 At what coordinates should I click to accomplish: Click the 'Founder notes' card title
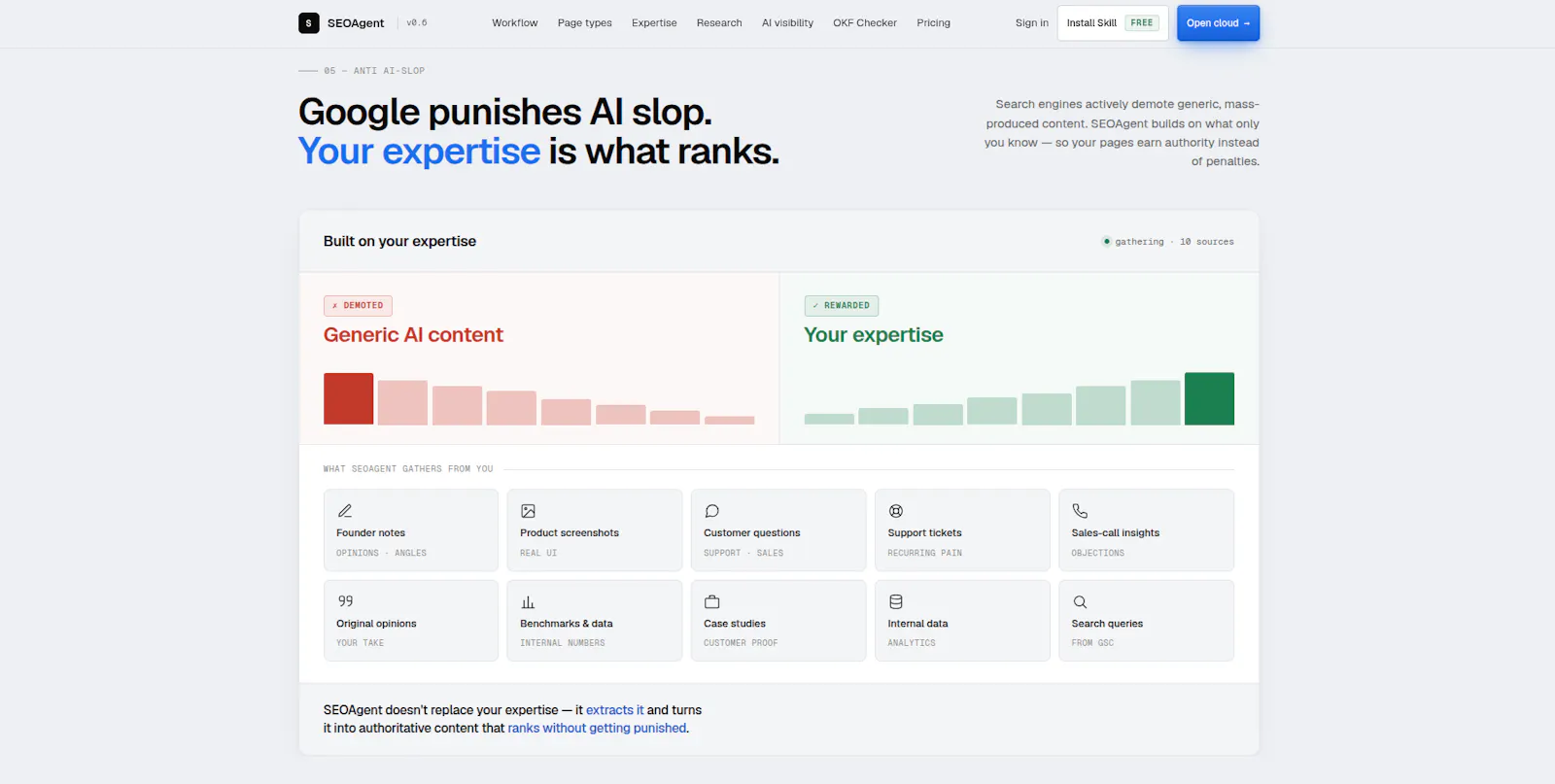click(370, 532)
